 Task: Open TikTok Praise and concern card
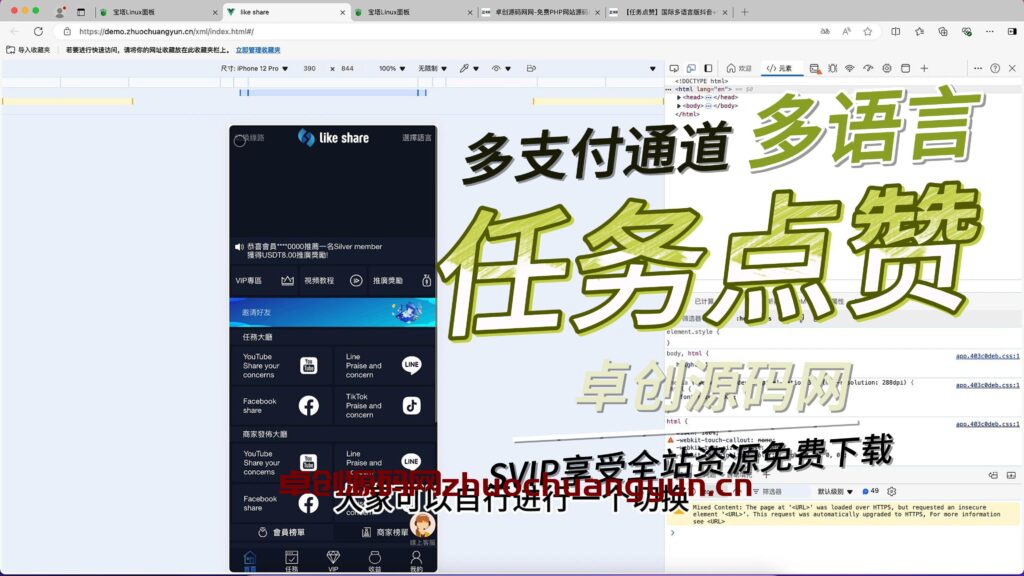[x=384, y=406]
